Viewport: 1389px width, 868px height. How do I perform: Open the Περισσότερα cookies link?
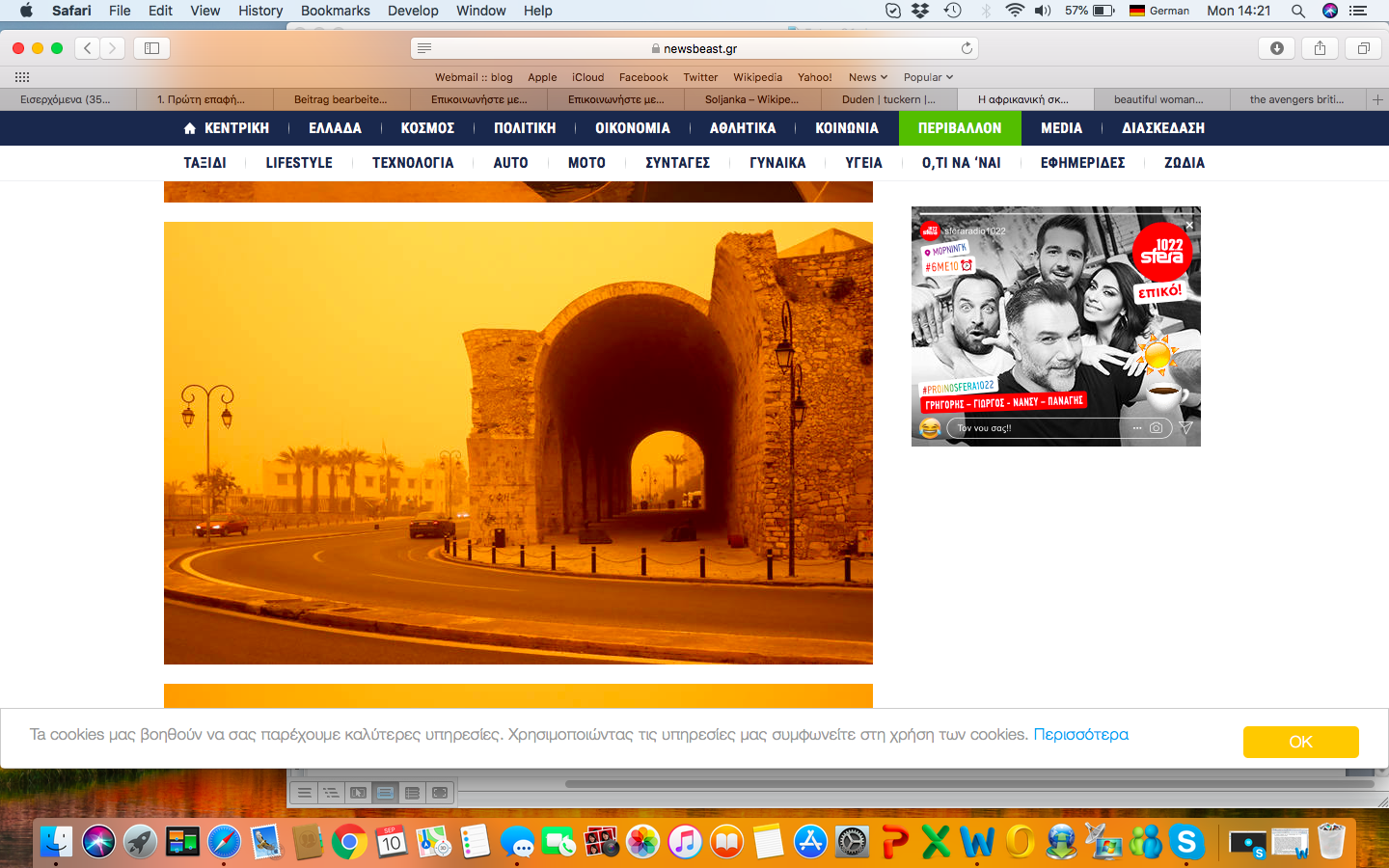pos(1080,734)
